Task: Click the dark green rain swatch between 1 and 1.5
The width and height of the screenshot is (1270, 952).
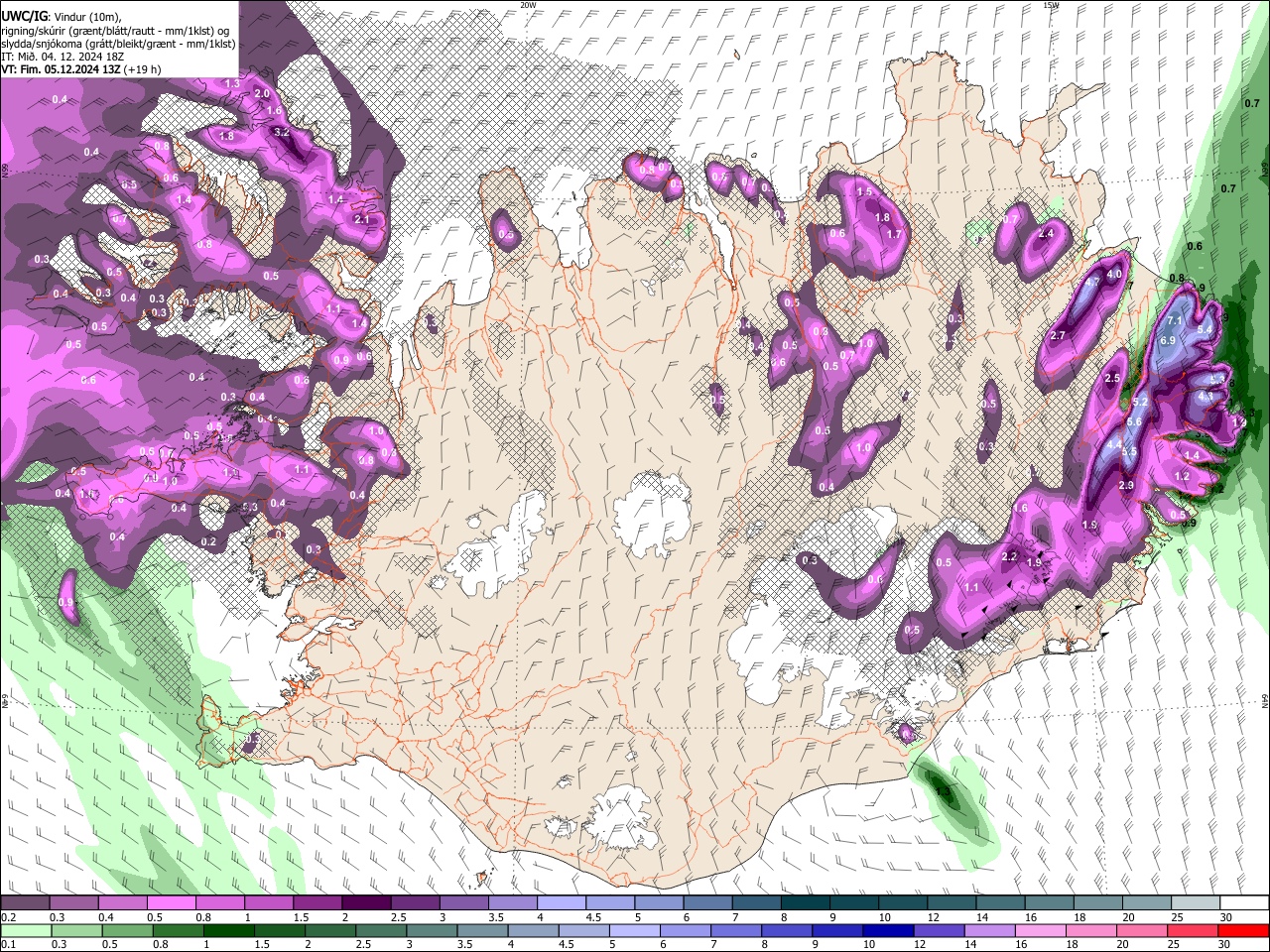Action: 228,930
